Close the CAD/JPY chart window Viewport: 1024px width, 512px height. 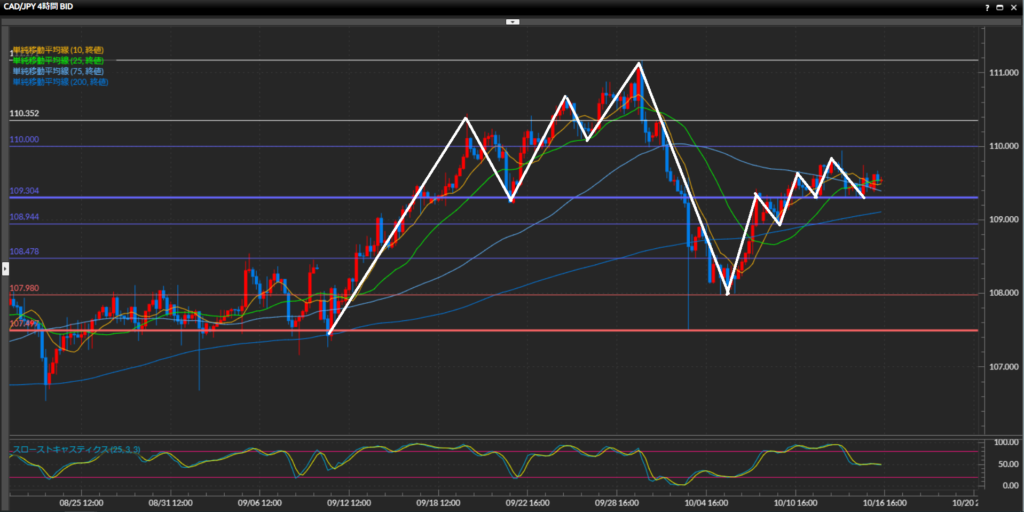[x=1014, y=6]
